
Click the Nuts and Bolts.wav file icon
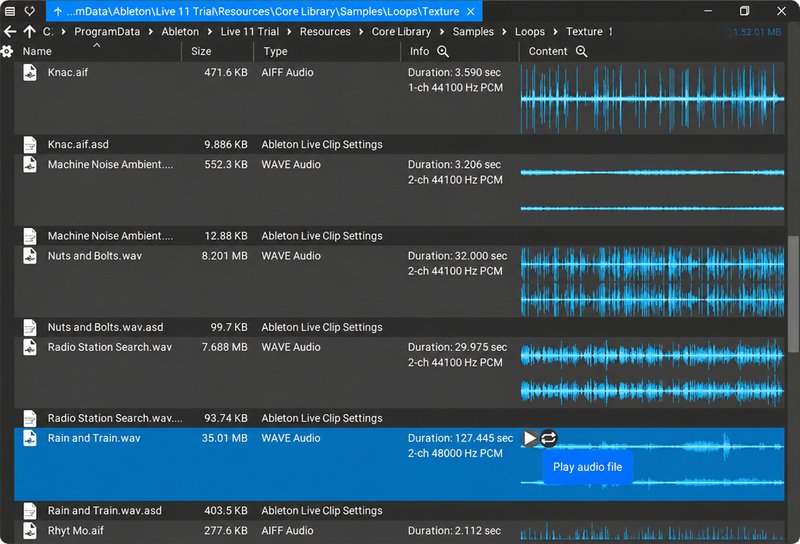coord(30,256)
